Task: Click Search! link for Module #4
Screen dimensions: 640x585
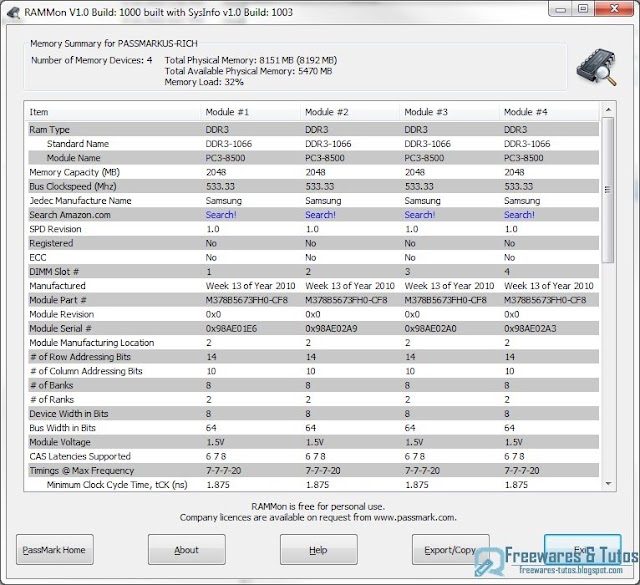Action: click(519, 215)
